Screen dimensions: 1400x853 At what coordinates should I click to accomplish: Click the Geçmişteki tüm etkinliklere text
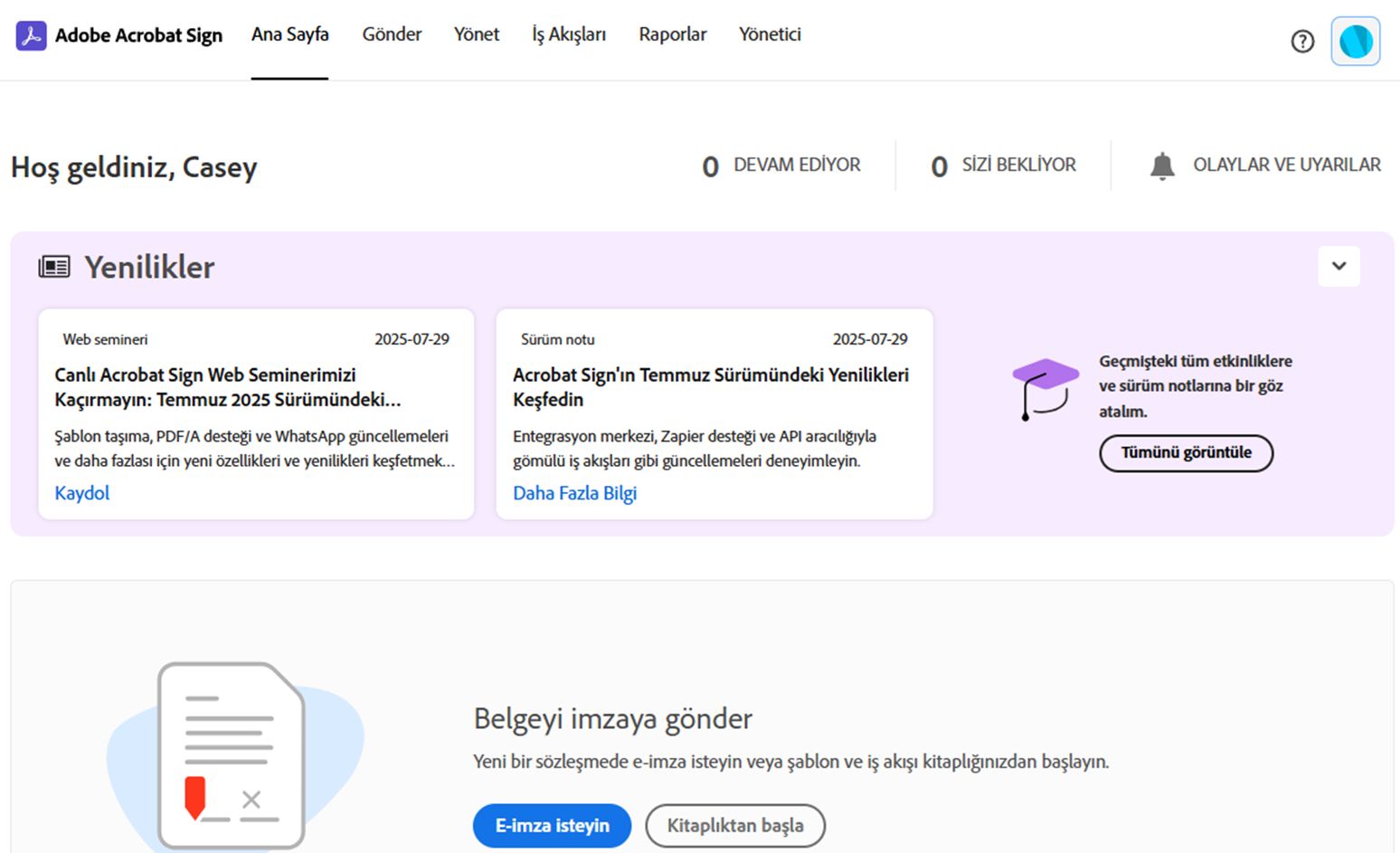click(x=1196, y=386)
